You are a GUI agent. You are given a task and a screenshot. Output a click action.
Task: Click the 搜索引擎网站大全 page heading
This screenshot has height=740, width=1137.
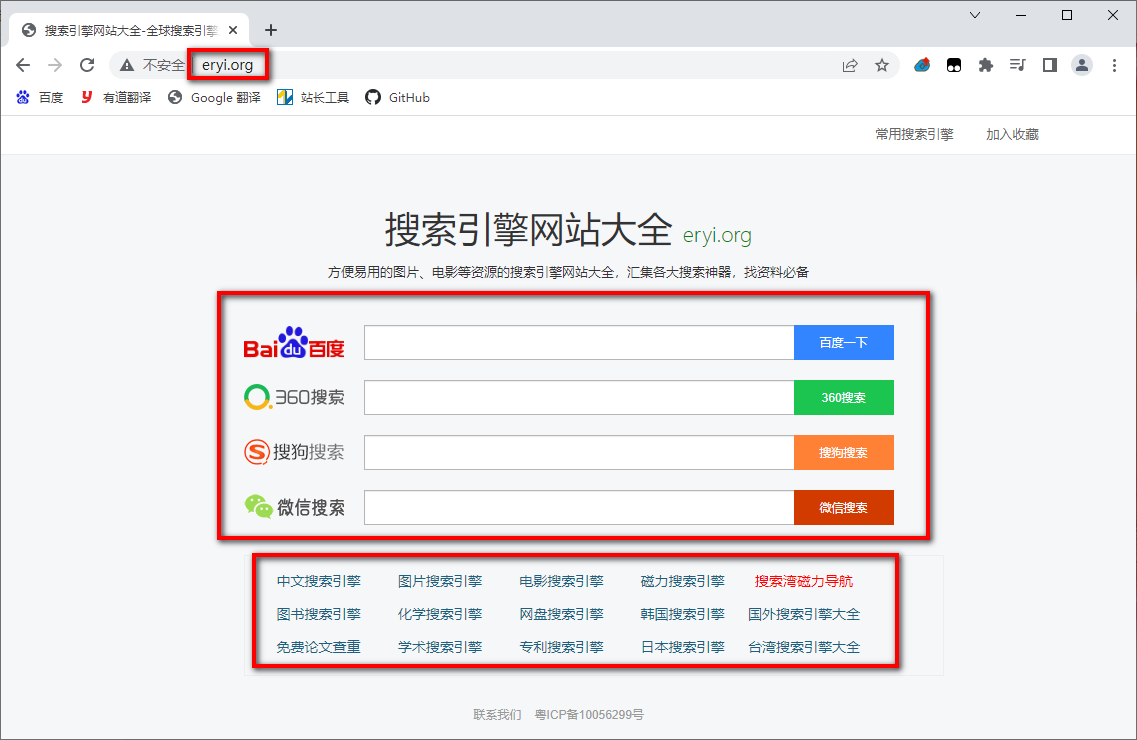tap(529, 230)
